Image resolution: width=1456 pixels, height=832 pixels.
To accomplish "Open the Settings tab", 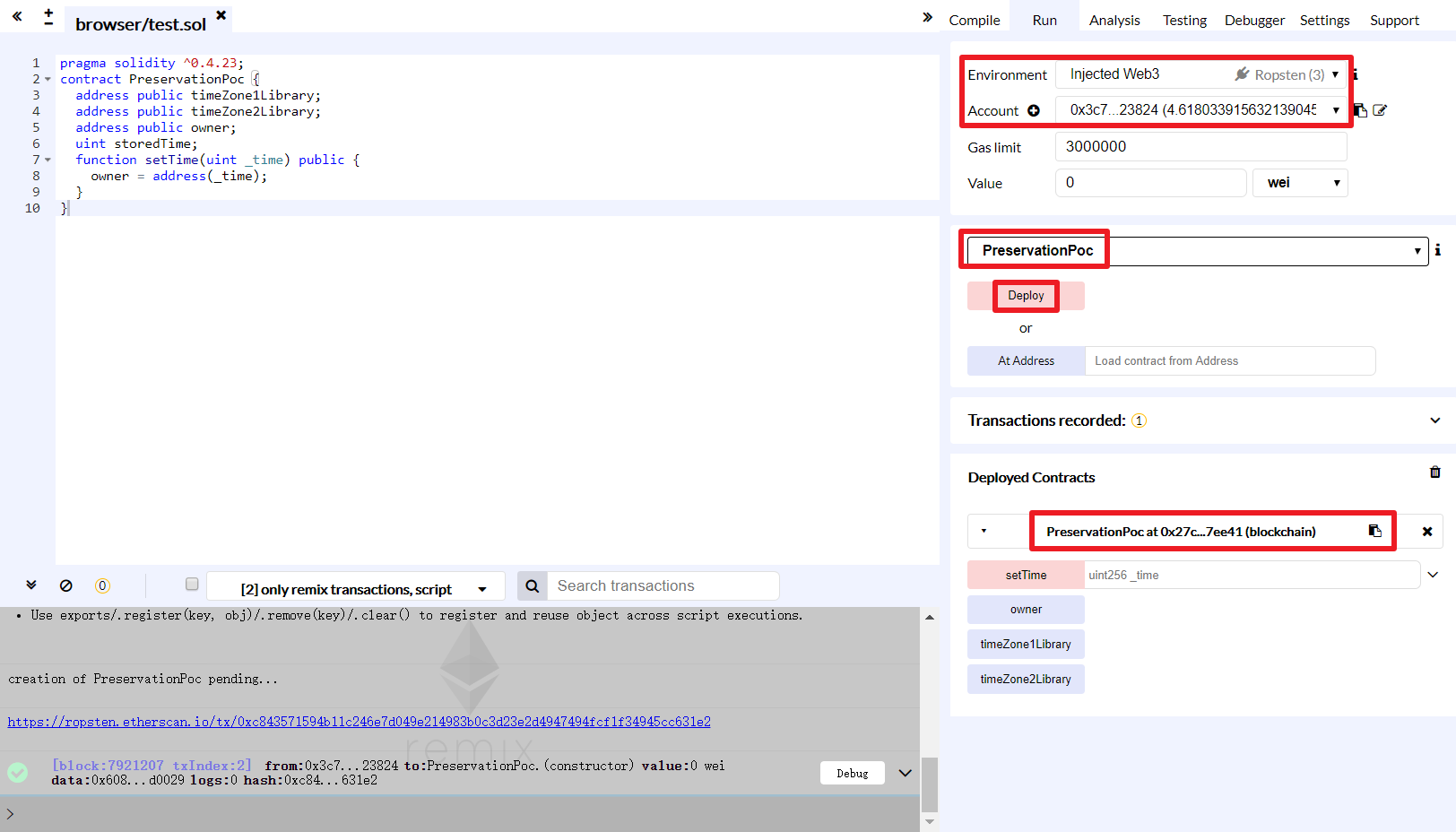I will [x=1324, y=20].
